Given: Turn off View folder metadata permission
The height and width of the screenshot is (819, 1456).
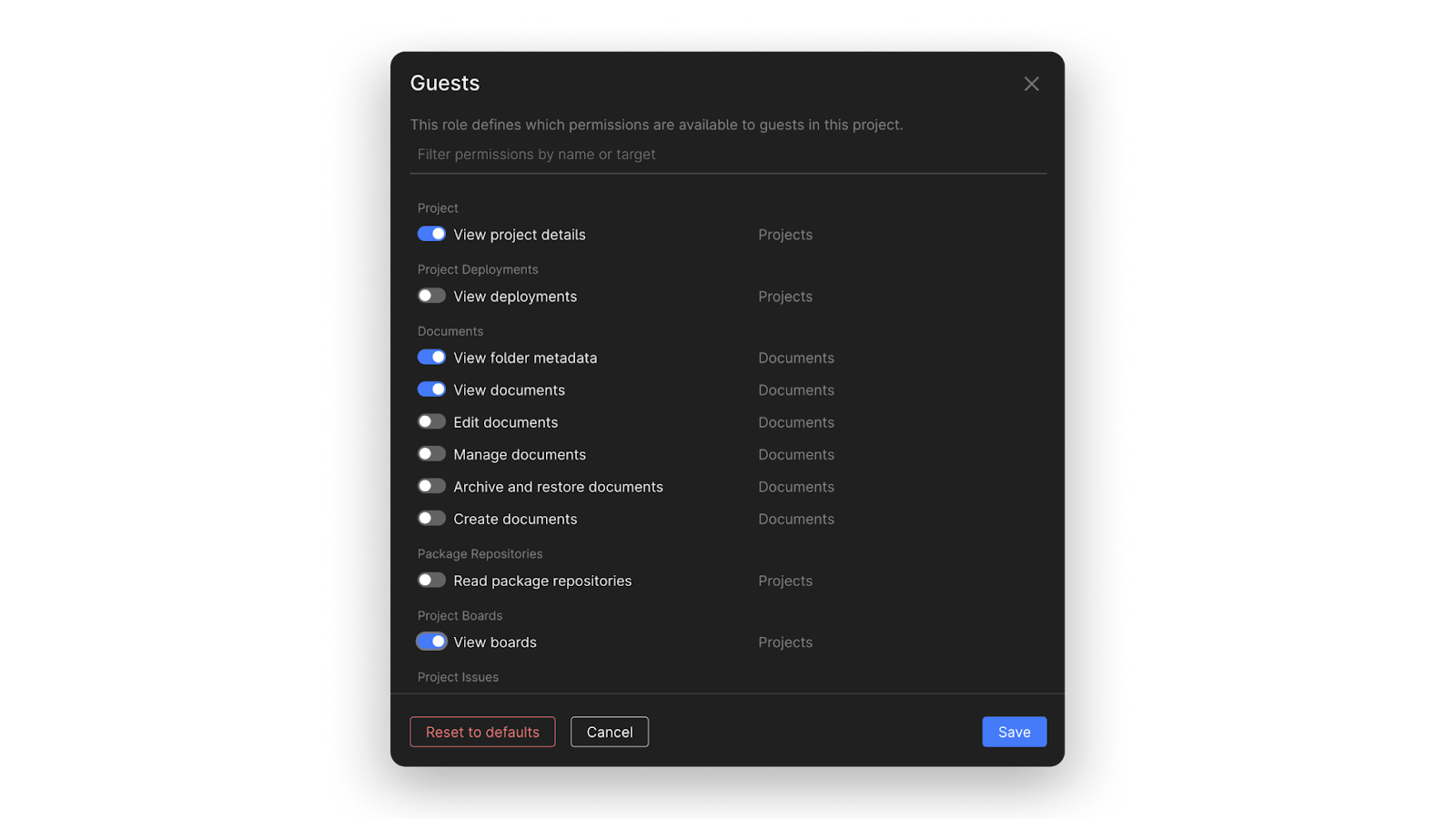Looking at the screenshot, I should click(431, 358).
